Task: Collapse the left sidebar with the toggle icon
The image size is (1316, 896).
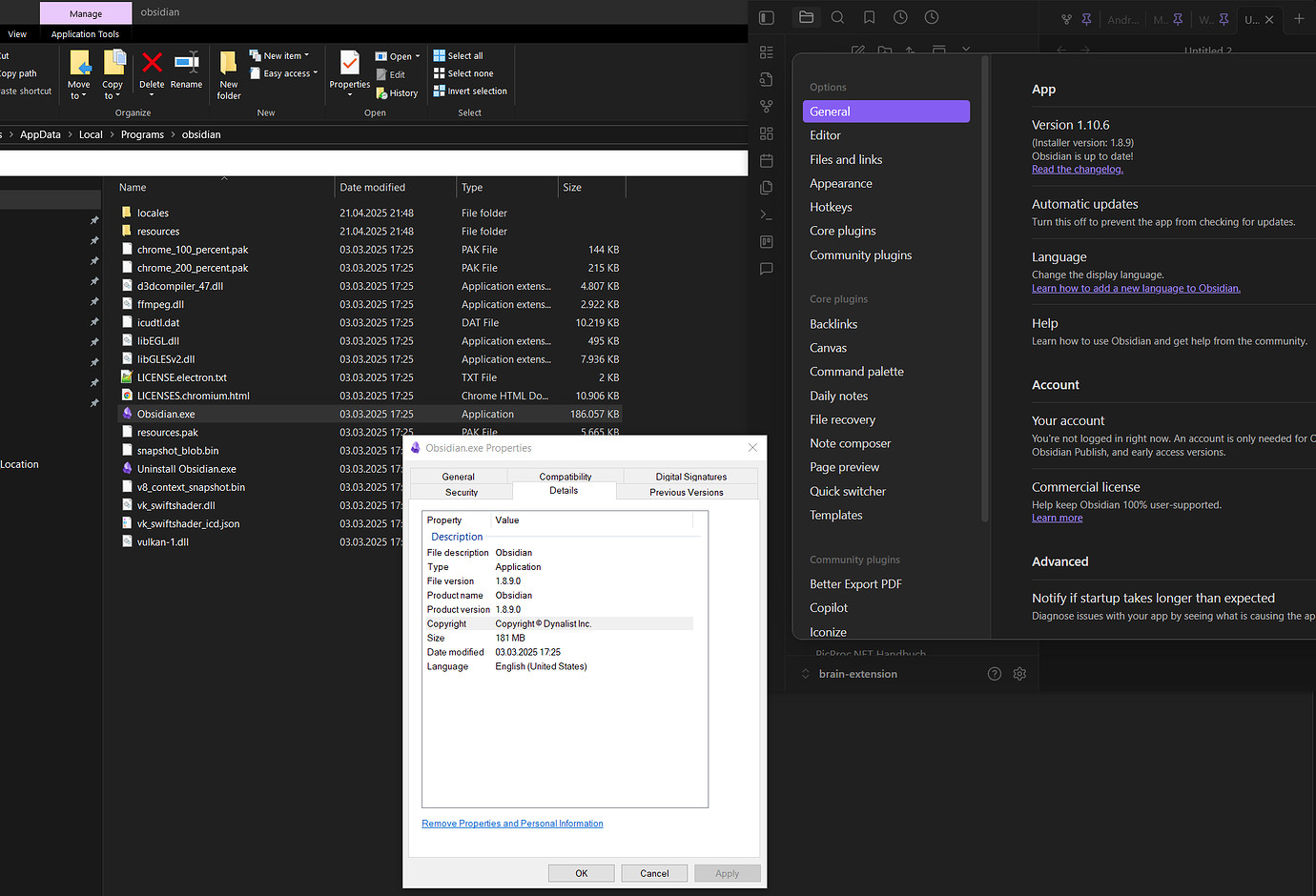Action: (766, 17)
